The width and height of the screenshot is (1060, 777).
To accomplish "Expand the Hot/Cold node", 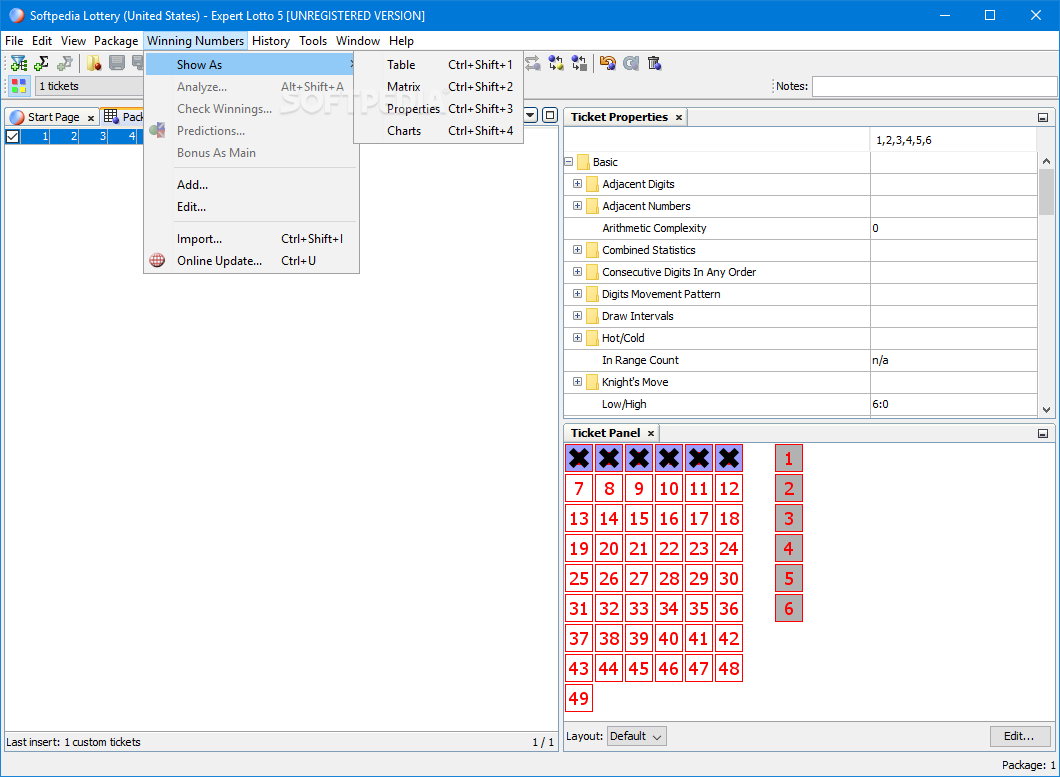I will pos(577,337).
